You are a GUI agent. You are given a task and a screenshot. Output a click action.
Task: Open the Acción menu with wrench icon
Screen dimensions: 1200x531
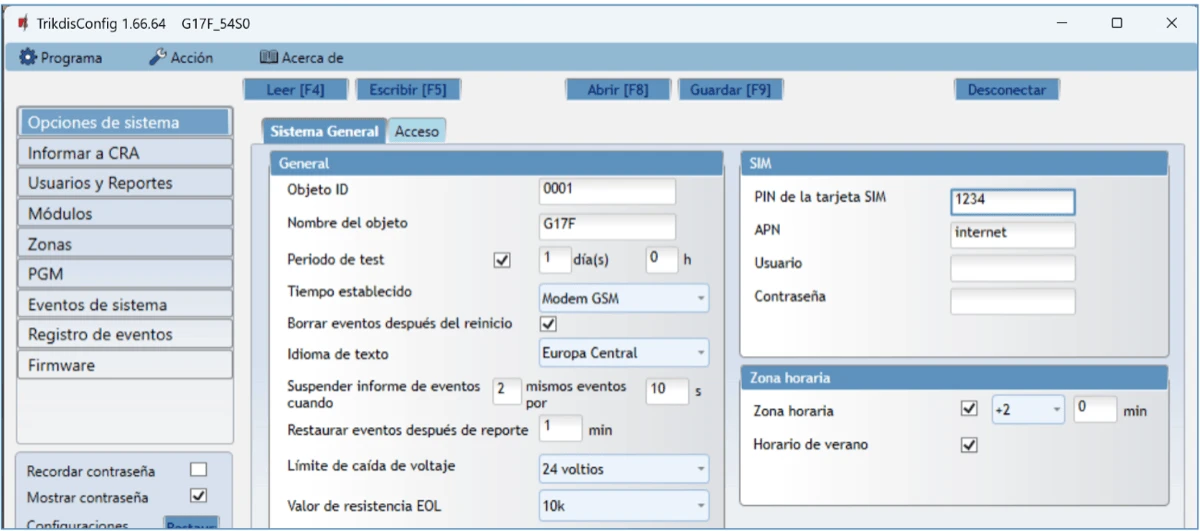coord(181,58)
